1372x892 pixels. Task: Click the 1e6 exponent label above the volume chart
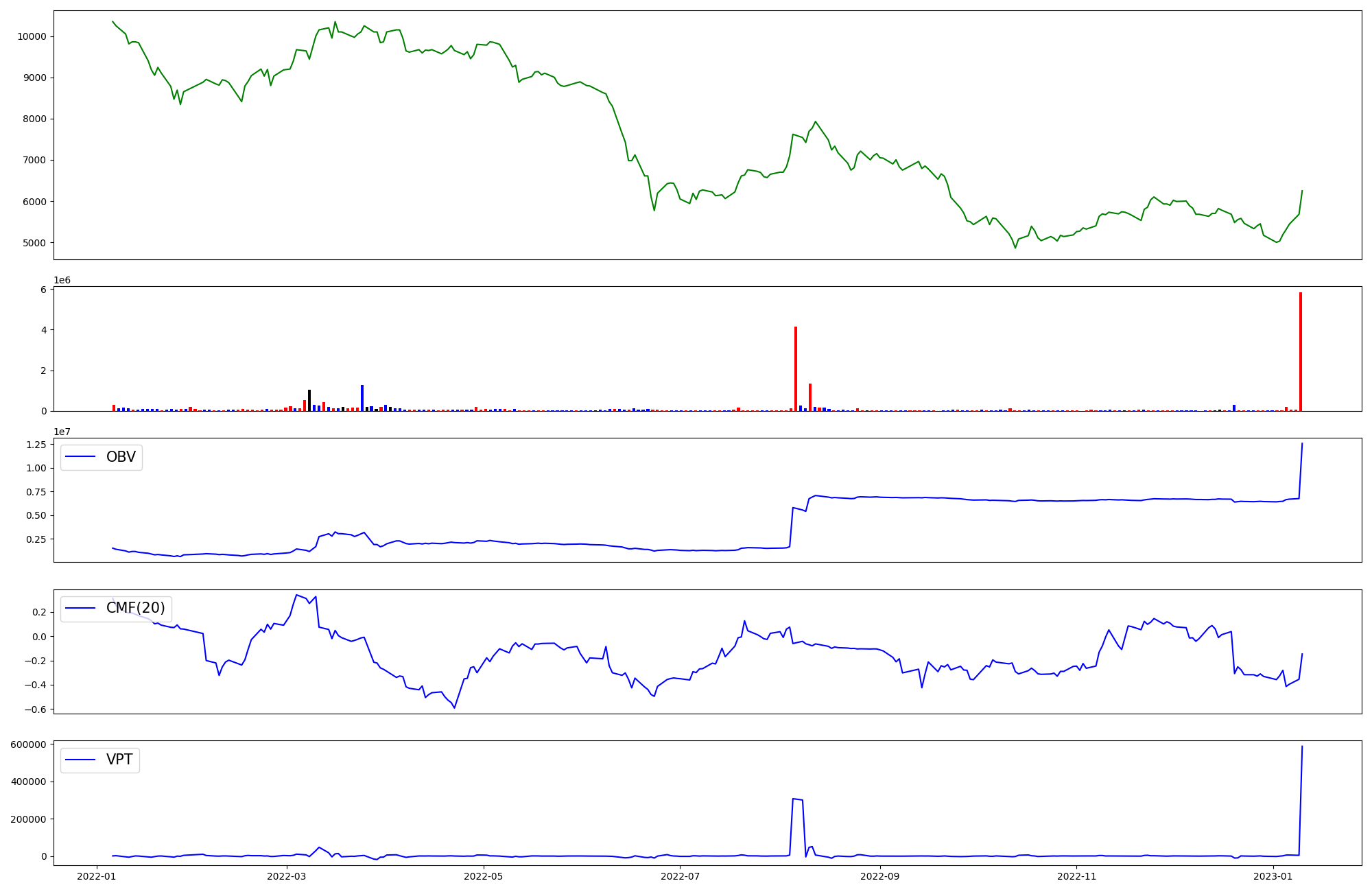[62, 280]
